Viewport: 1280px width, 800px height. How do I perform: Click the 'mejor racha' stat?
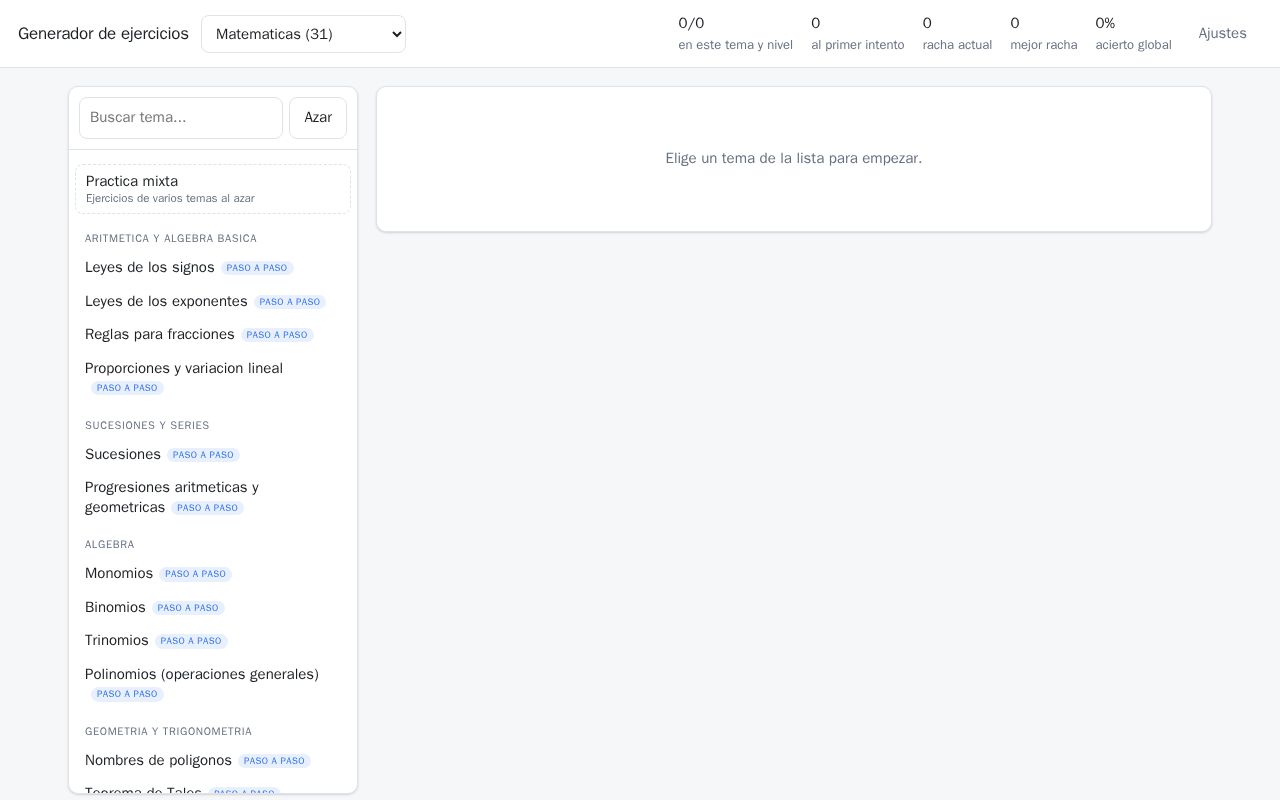pos(1044,34)
